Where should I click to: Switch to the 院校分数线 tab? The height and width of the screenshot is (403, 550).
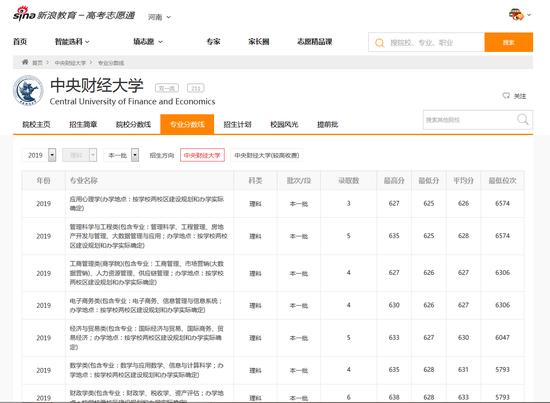[133, 125]
